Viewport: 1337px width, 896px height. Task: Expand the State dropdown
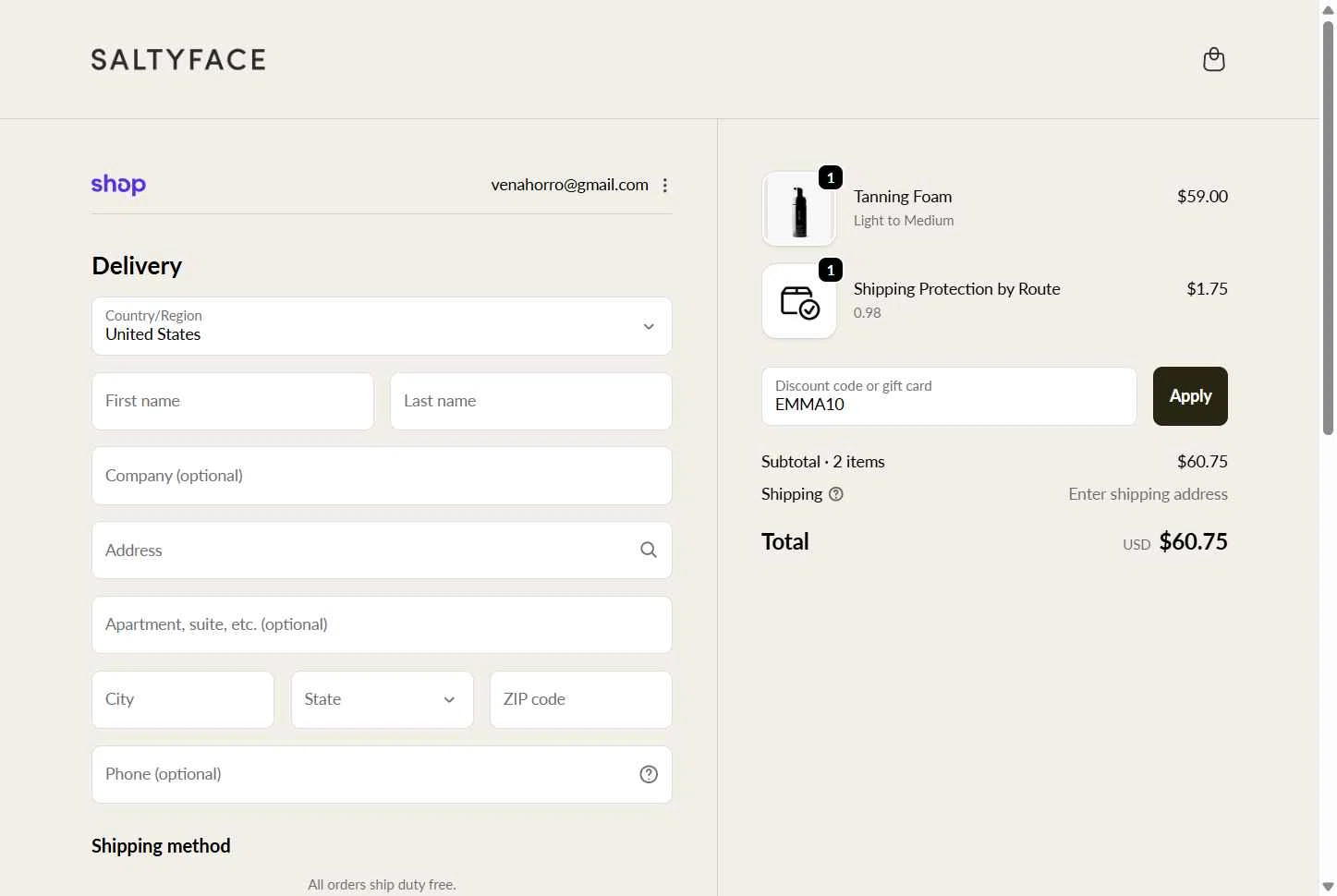coord(382,699)
